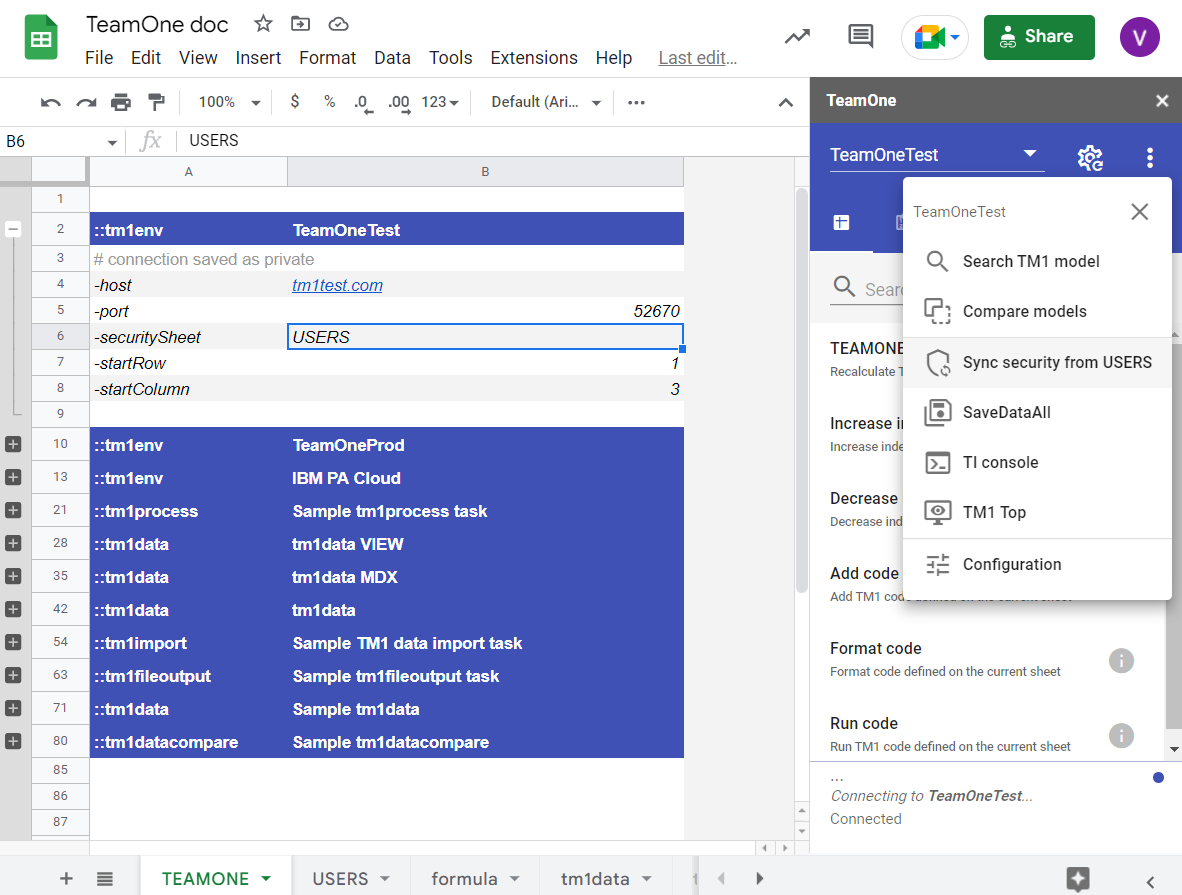The height and width of the screenshot is (895, 1182).
Task: Increase decimal places
Action: (x=399, y=103)
